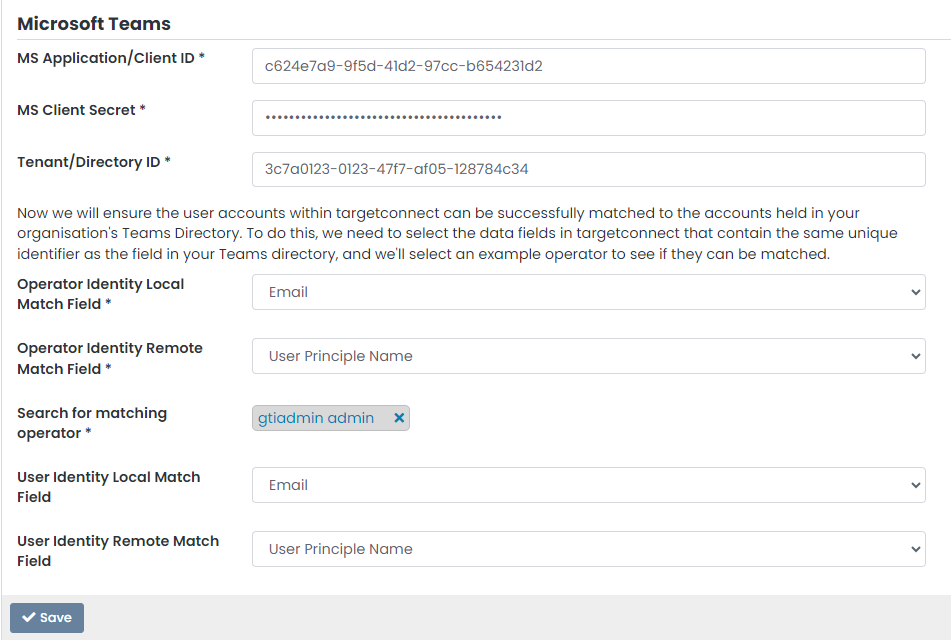The width and height of the screenshot is (951, 640).
Task: Click the Tenant/Directory ID label
Action: [94, 162]
